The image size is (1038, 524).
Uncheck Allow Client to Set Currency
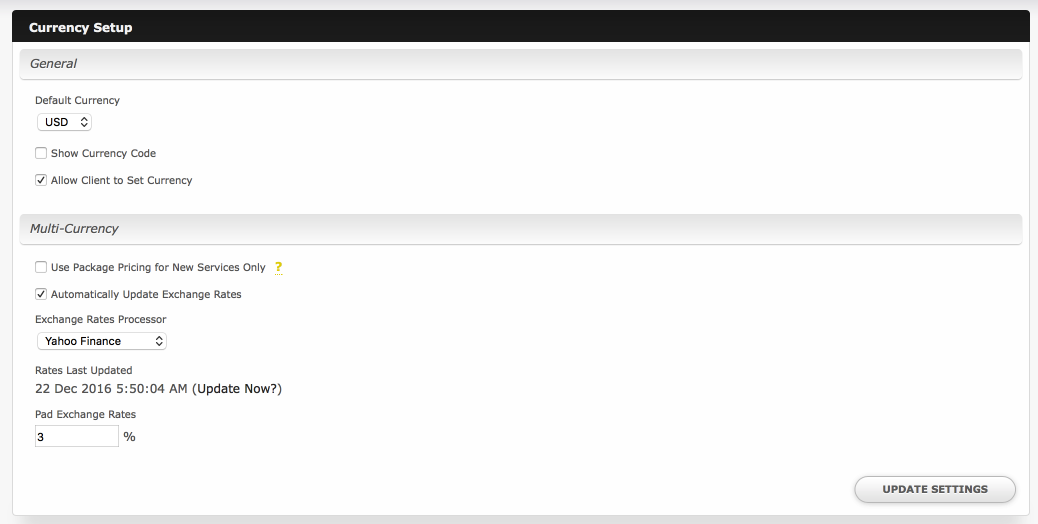(41, 180)
